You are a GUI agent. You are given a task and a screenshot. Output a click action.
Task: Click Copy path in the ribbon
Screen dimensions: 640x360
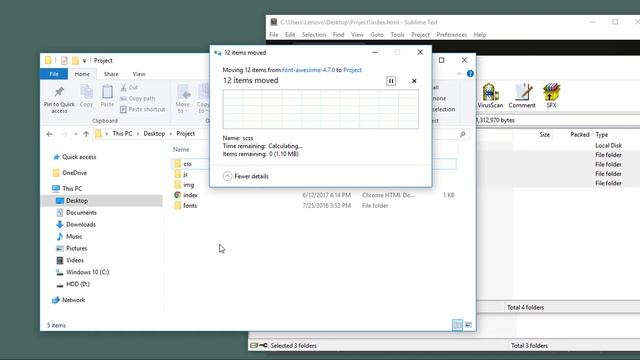138,98
